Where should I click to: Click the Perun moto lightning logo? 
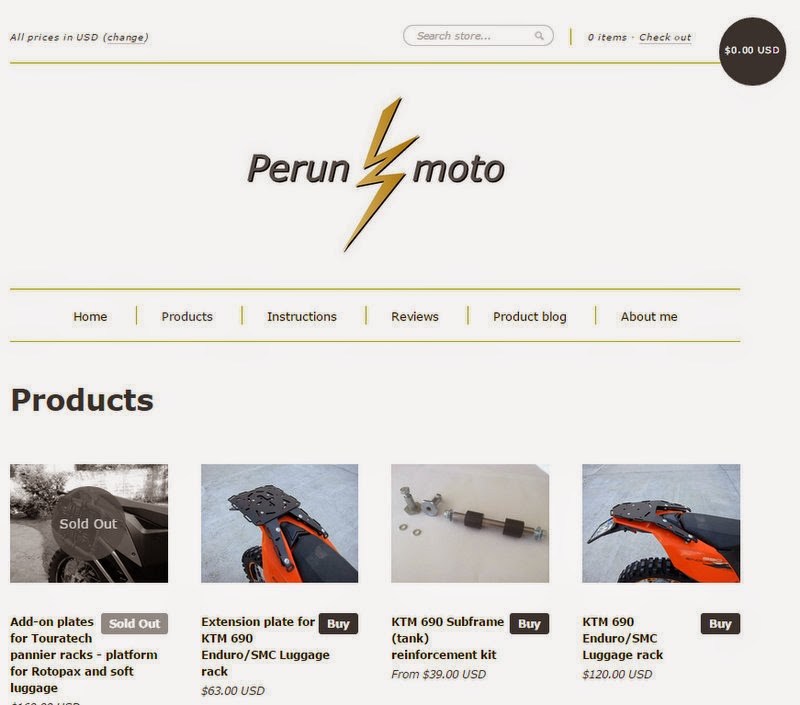(x=376, y=174)
